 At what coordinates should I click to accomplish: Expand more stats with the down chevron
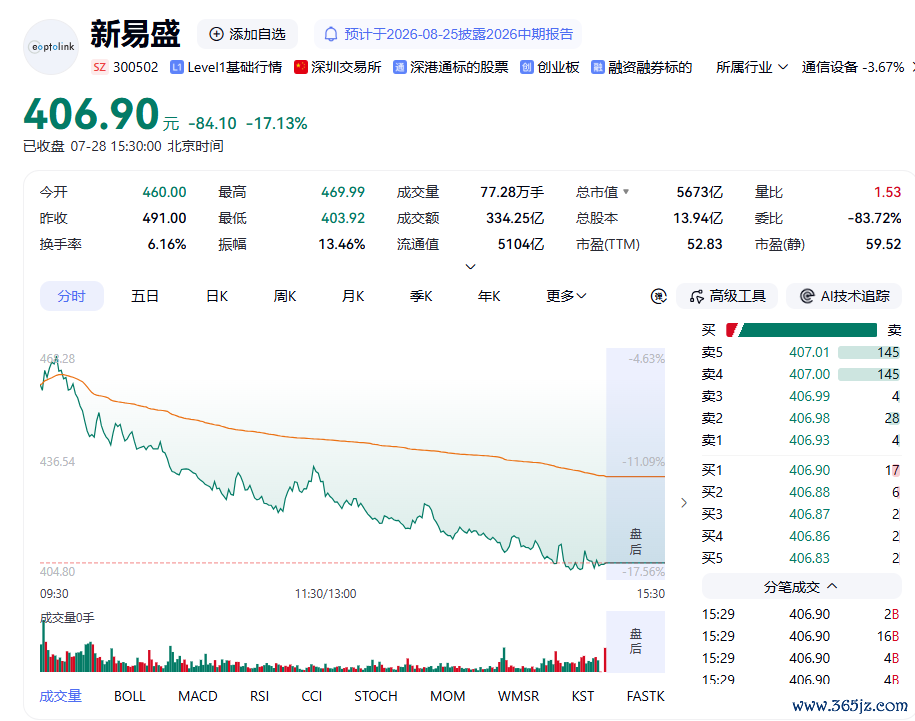[470, 267]
